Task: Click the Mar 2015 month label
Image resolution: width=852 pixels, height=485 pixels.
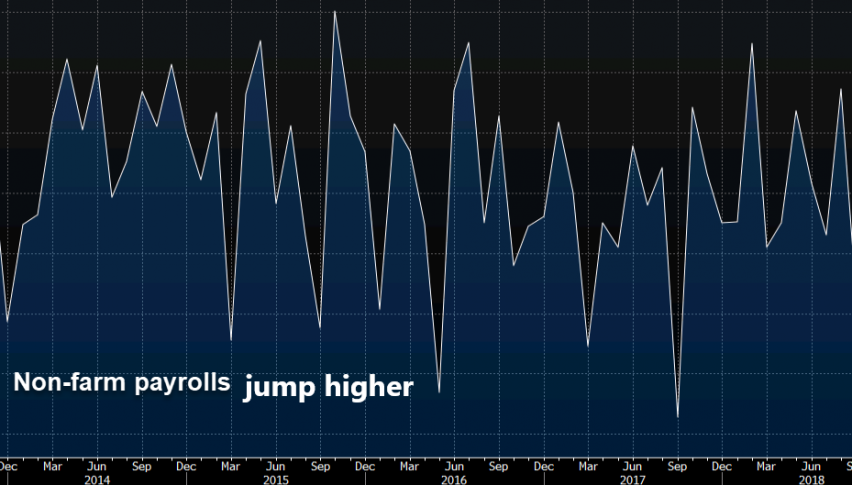Action: [x=231, y=465]
